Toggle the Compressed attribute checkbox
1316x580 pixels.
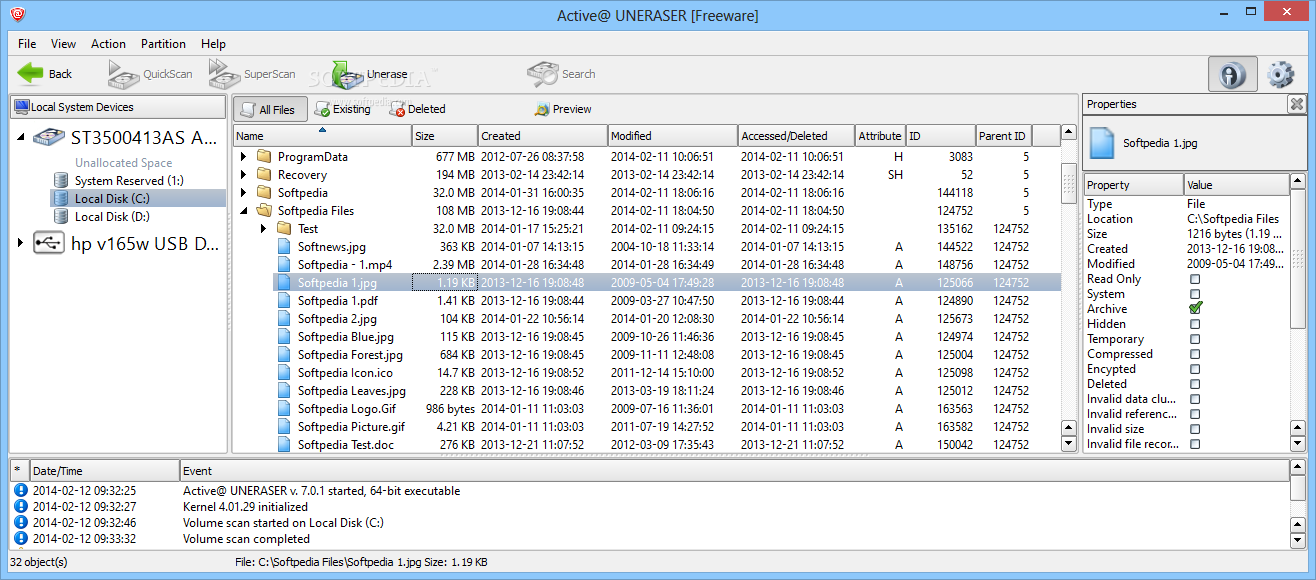[1195, 354]
